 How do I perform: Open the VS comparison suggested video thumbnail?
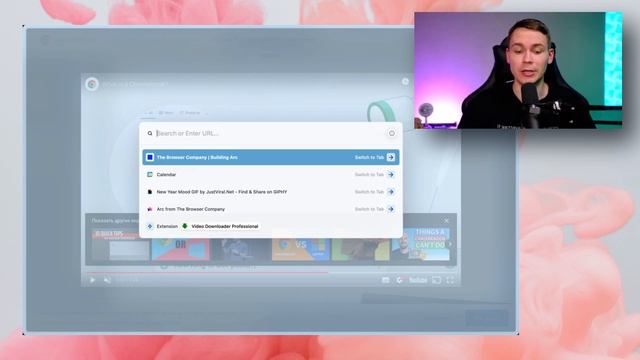[301, 244]
